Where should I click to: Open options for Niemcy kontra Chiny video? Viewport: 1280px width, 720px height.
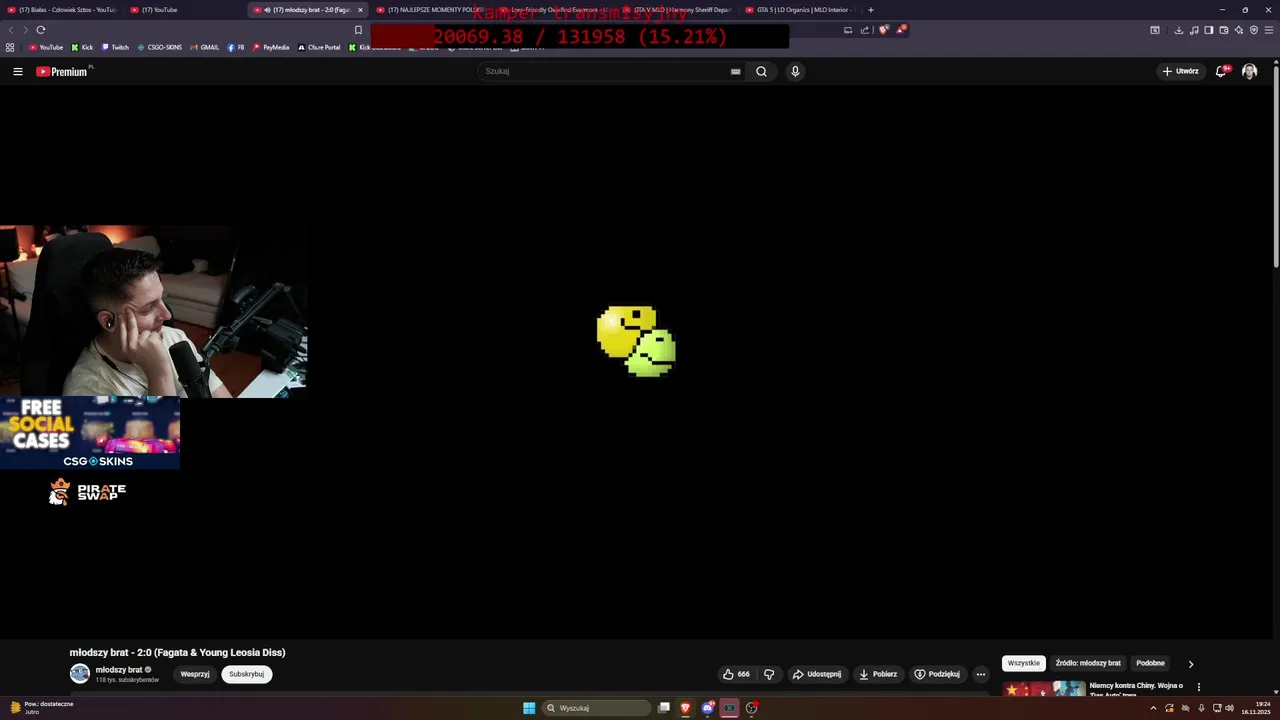pos(1198,687)
